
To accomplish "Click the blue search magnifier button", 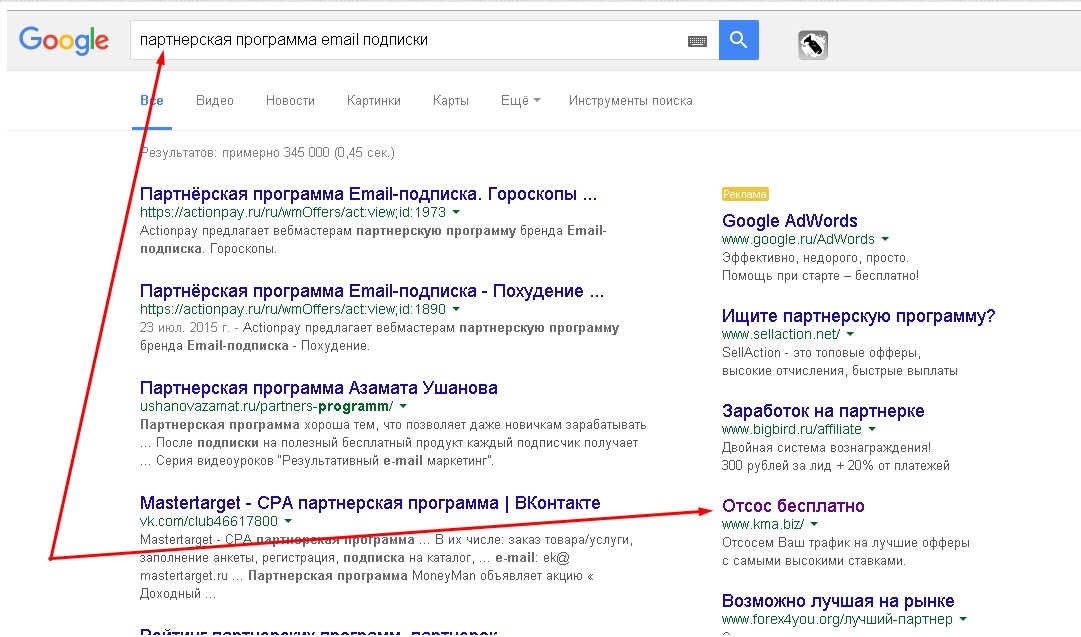I will coord(739,40).
